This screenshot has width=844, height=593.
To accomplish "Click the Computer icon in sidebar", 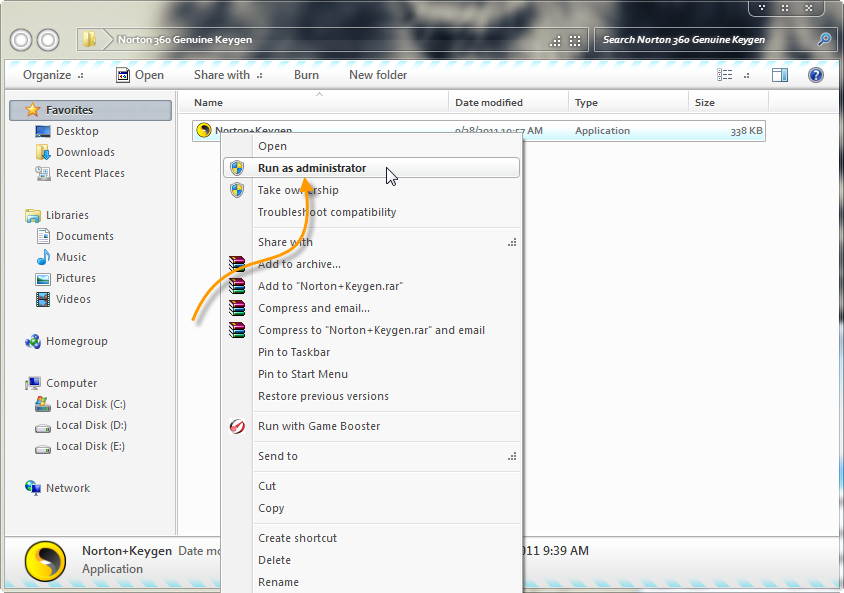I will 33,383.
